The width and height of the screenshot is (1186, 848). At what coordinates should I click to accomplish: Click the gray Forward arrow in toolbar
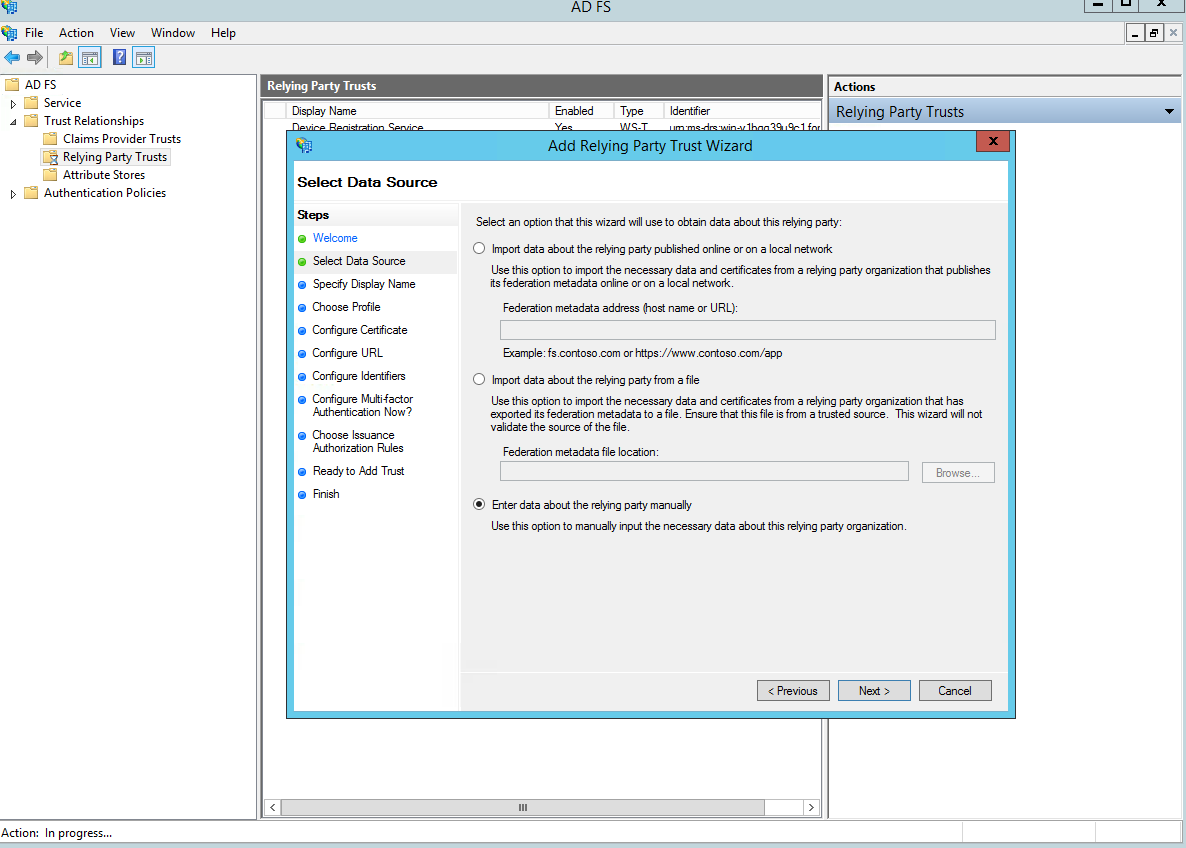(x=35, y=58)
